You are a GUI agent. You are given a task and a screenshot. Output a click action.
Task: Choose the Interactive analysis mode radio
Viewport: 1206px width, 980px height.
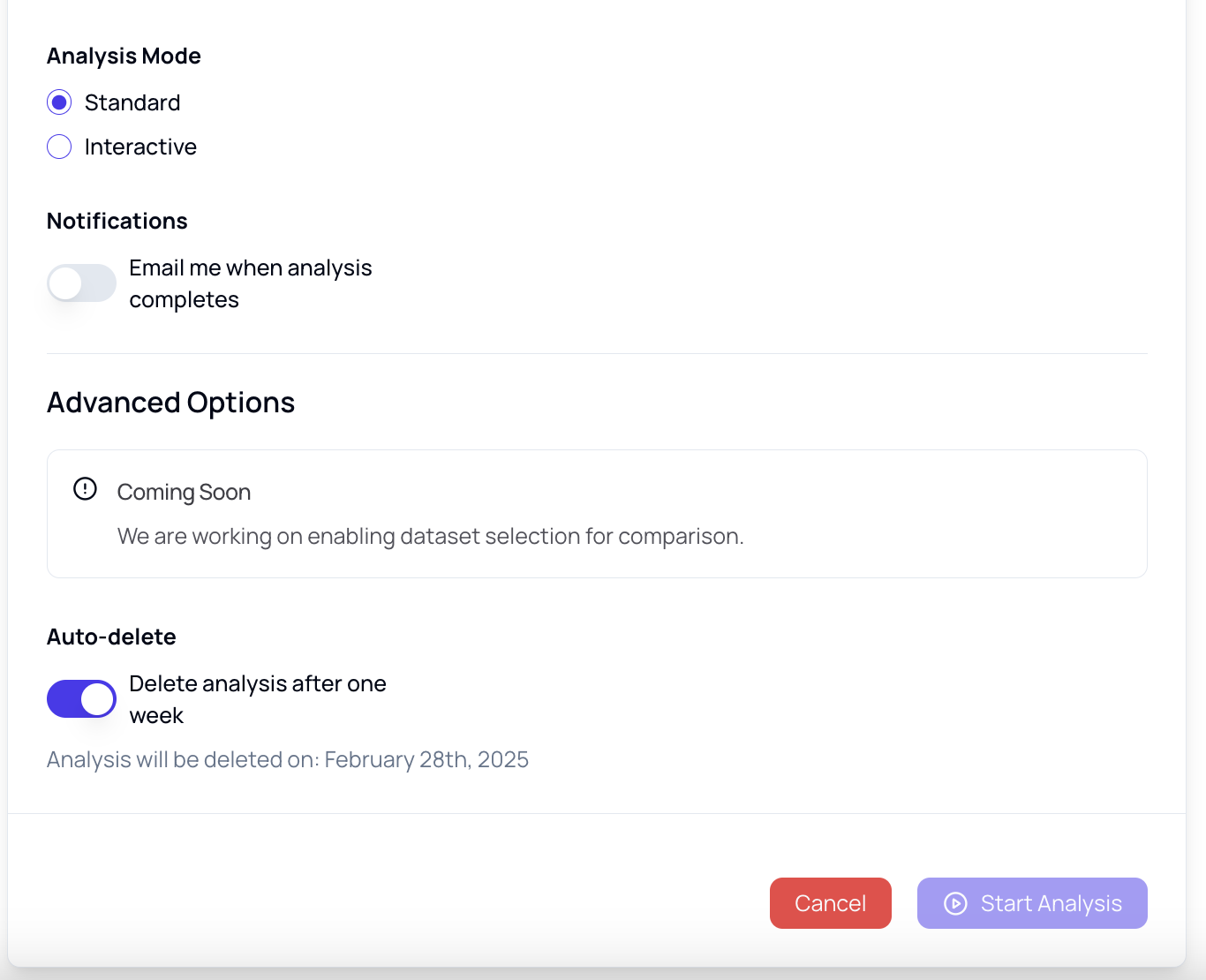coord(59,147)
